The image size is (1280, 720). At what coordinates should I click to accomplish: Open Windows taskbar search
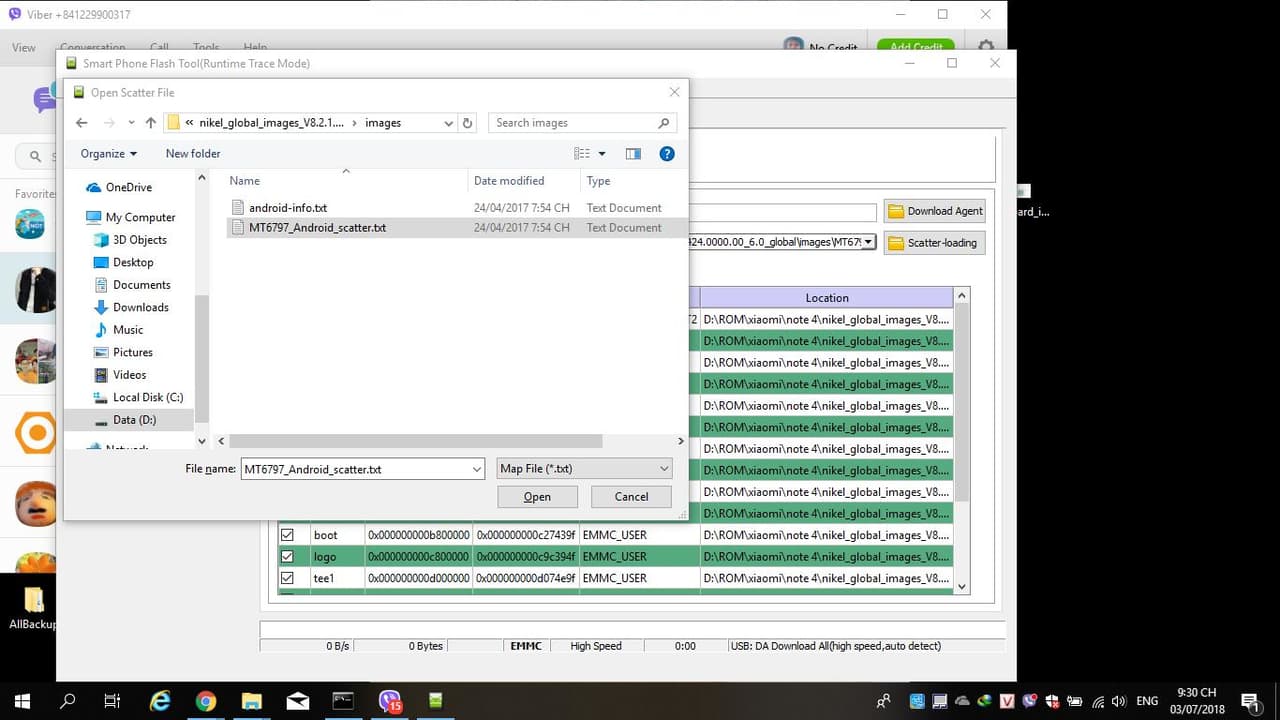68,701
